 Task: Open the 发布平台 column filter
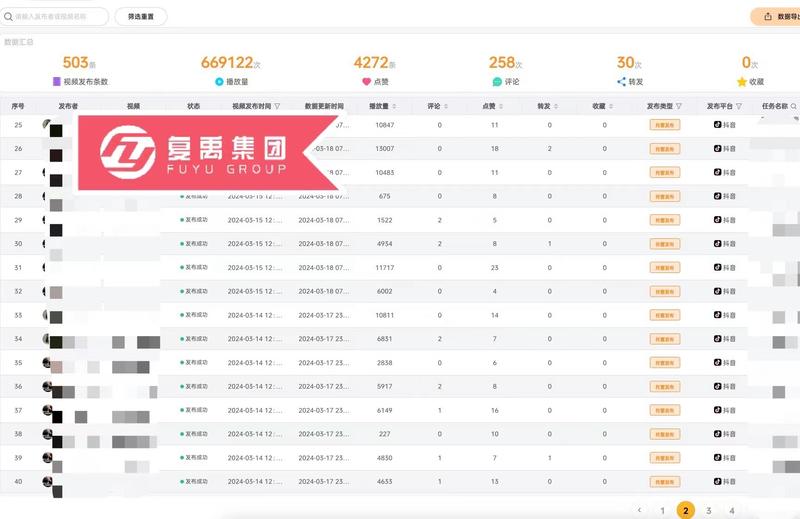click(739, 106)
